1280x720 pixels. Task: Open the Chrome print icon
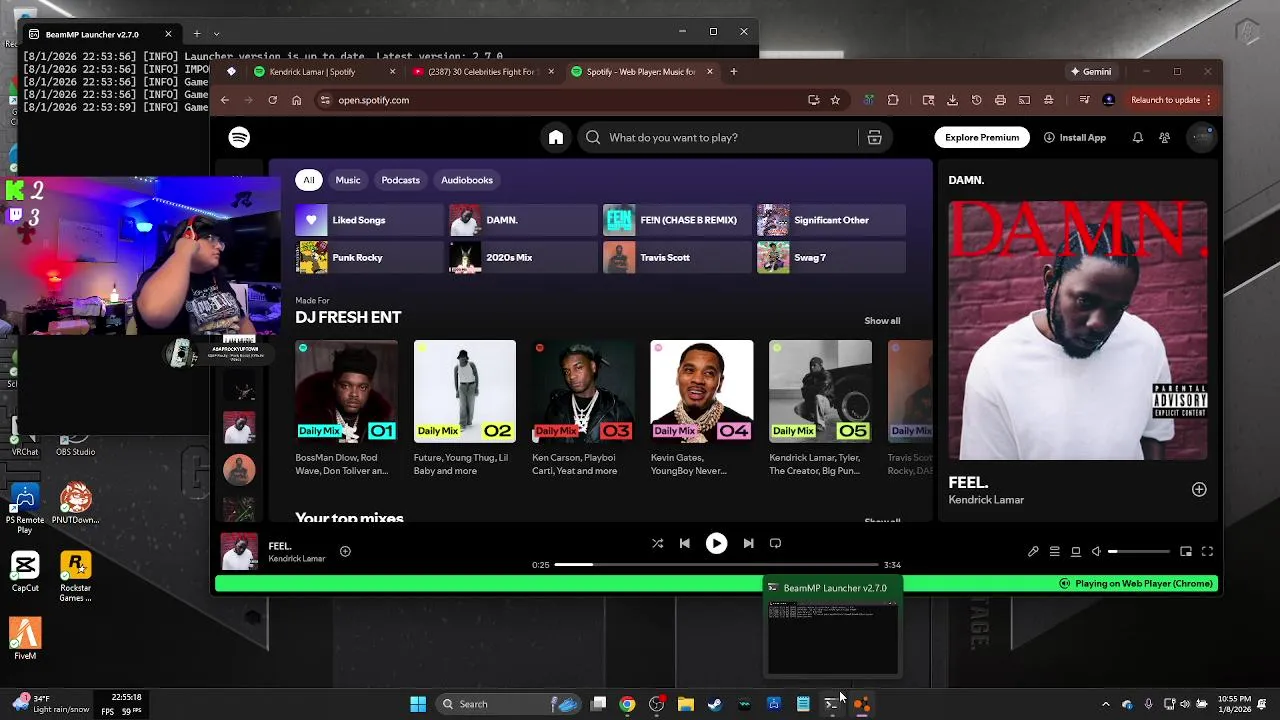[1000, 100]
